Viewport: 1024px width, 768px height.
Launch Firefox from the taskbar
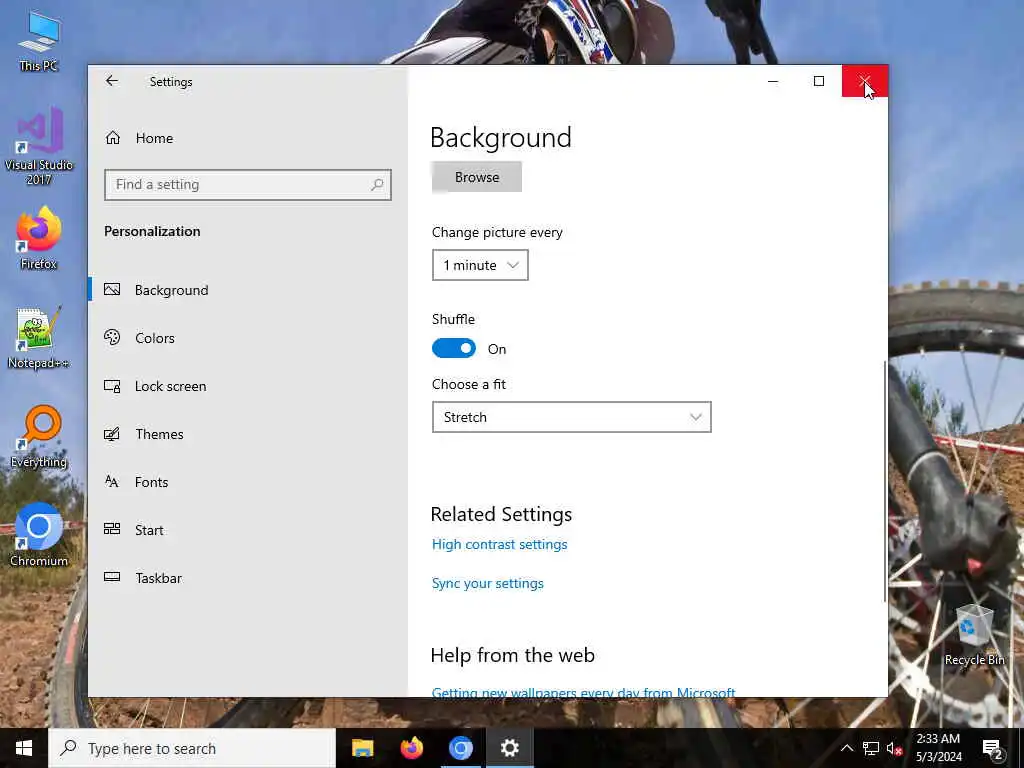pos(411,748)
